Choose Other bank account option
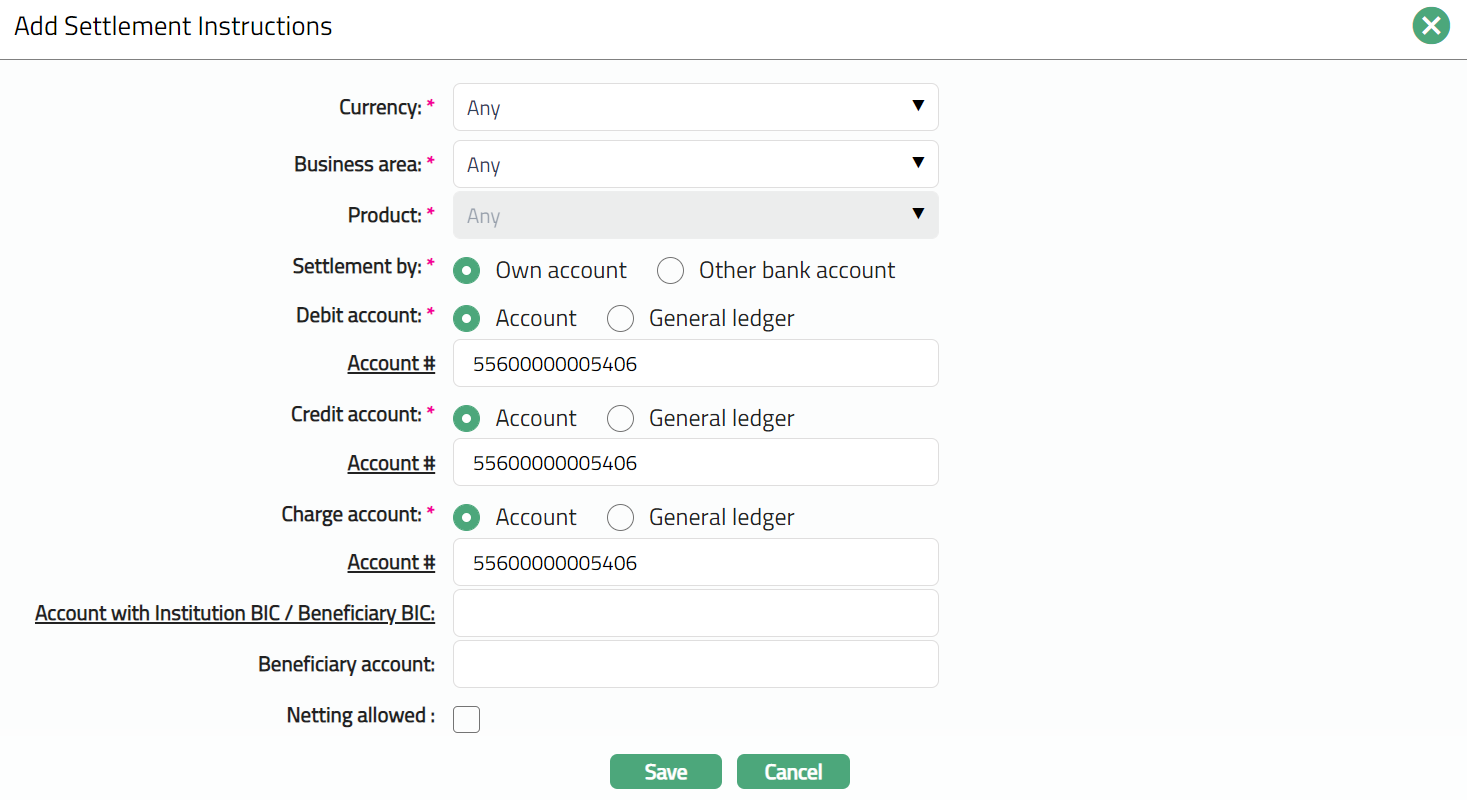This screenshot has width=1467, height=800. [670, 271]
